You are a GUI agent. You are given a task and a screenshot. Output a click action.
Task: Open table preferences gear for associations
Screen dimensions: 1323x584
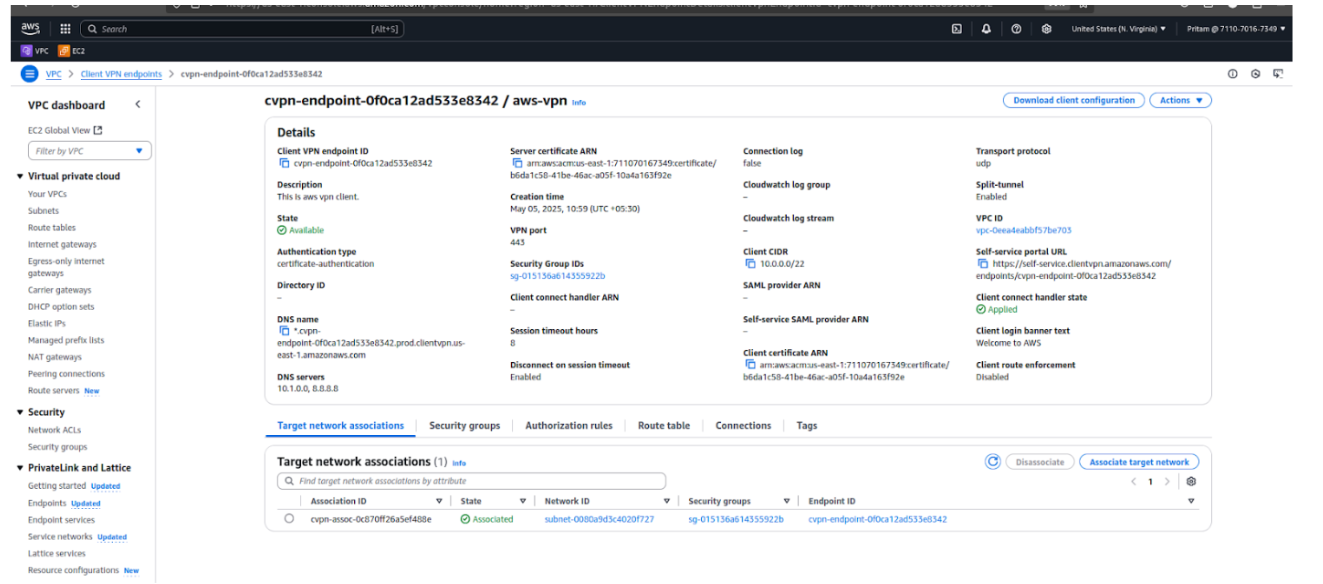[1189, 481]
